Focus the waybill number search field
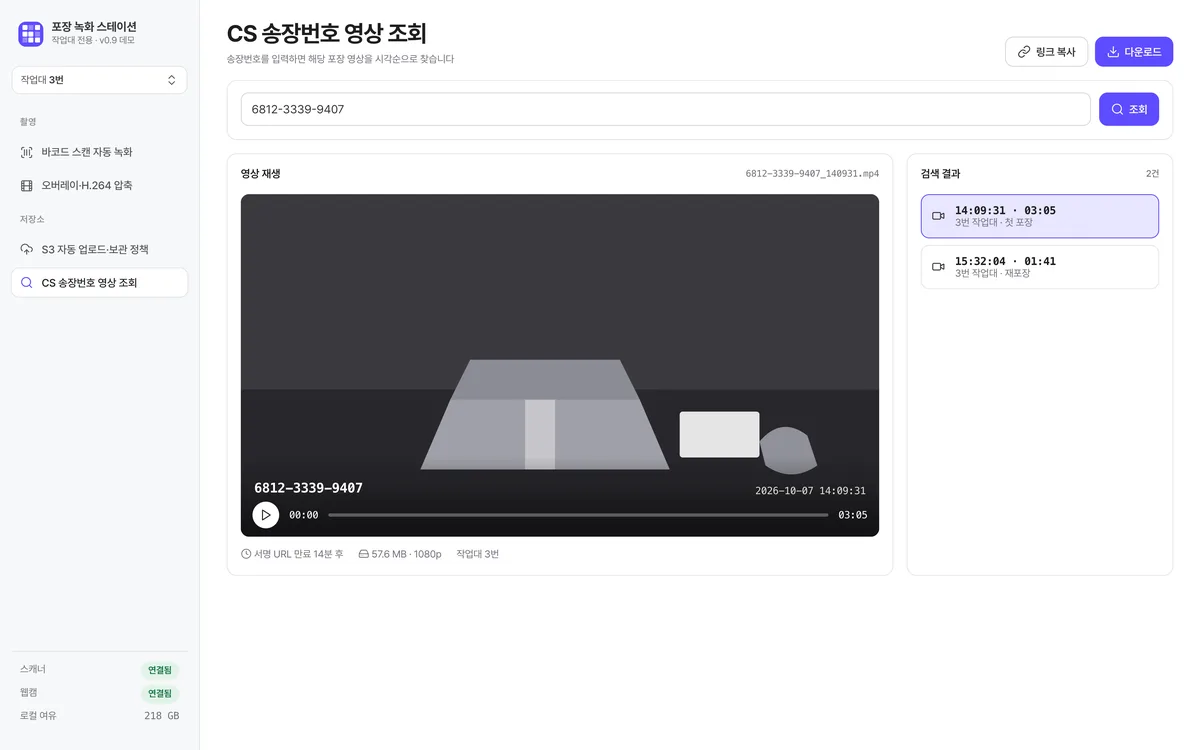The image size is (1200, 750). tap(665, 109)
